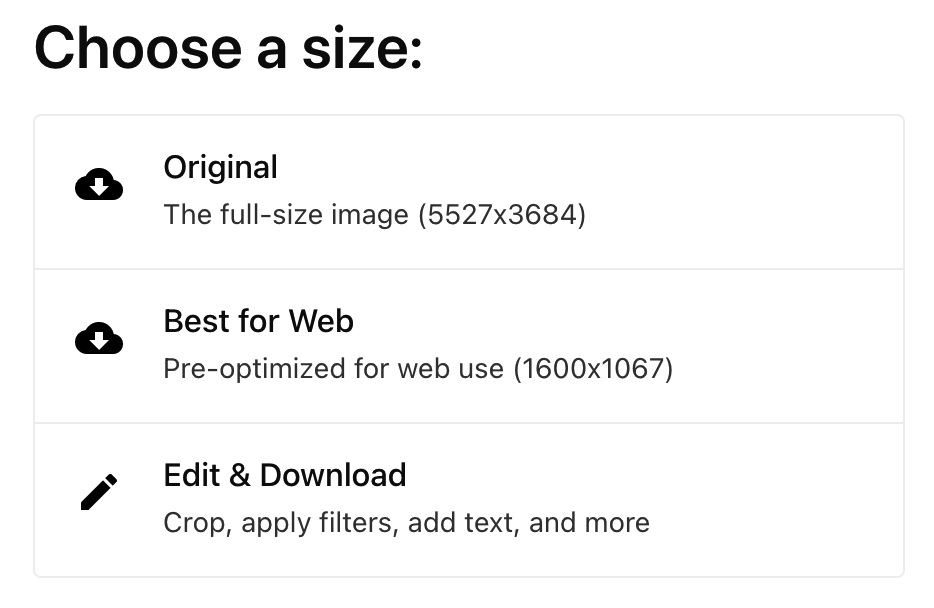Click the pencil icon for Edit & Download
This screenshot has height=608, width=934.
pos(99,492)
